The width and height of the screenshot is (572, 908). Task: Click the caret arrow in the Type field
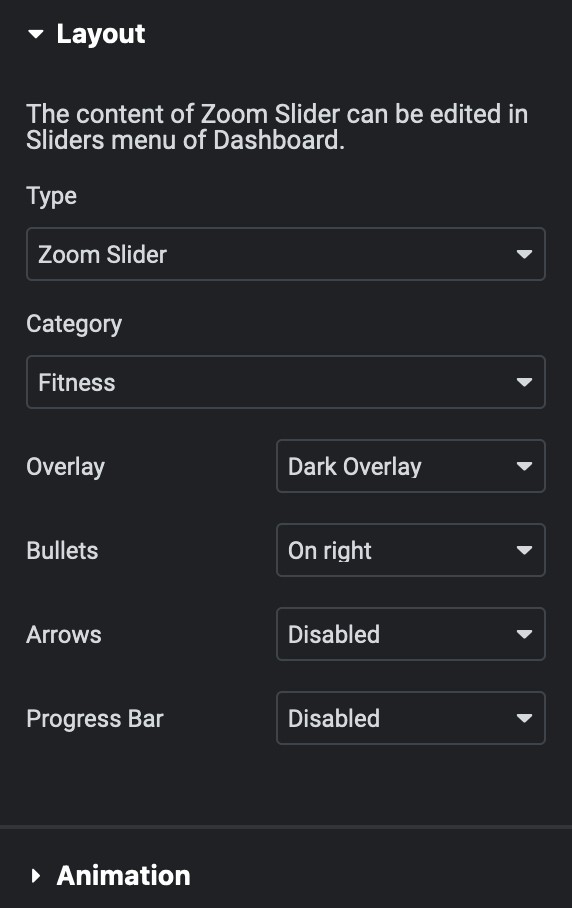tap(525, 254)
